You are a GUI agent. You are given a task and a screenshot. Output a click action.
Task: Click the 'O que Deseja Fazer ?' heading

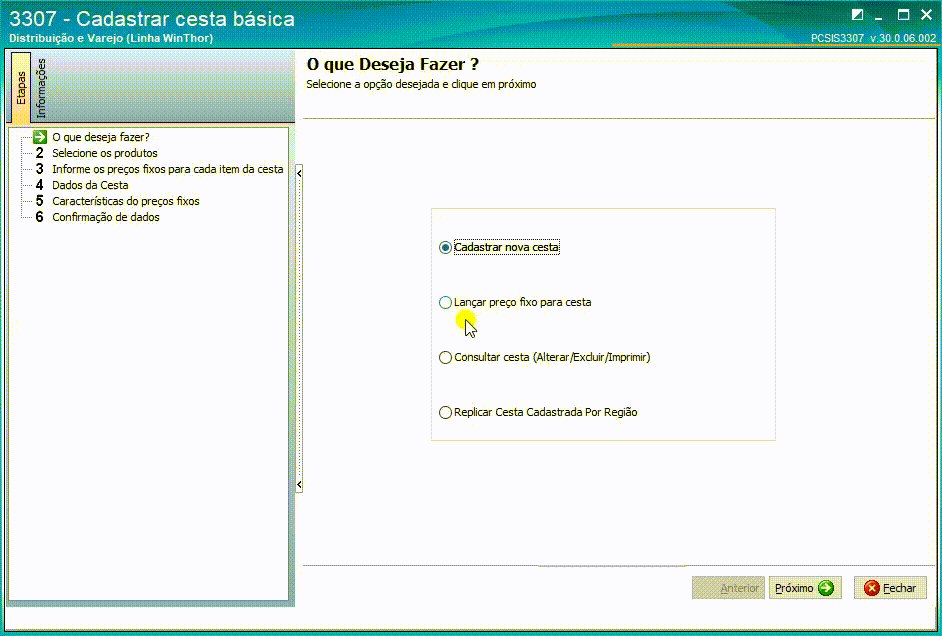click(x=392, y=65)
